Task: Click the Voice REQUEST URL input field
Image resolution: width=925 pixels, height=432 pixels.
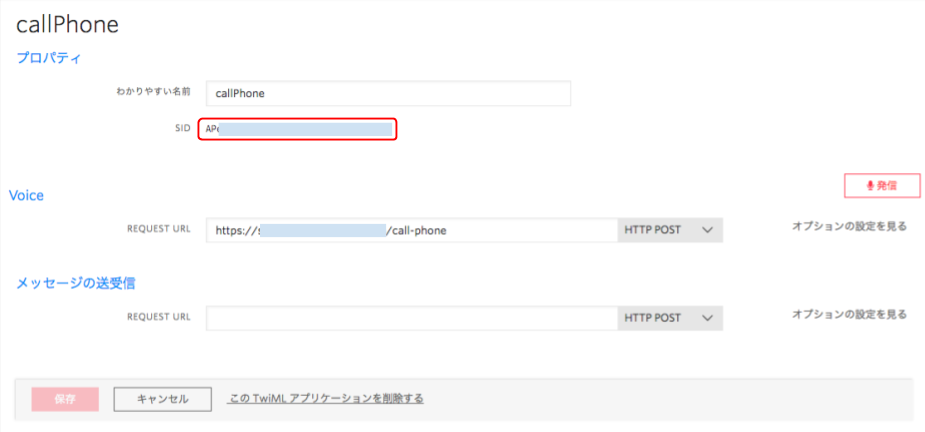Action: coord(411,230)
